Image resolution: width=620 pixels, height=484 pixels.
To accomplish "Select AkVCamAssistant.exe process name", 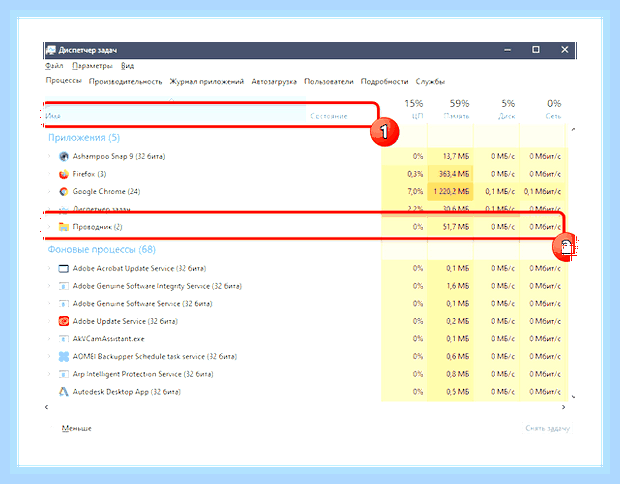I will pyautogui.click(x=108, y=339).
